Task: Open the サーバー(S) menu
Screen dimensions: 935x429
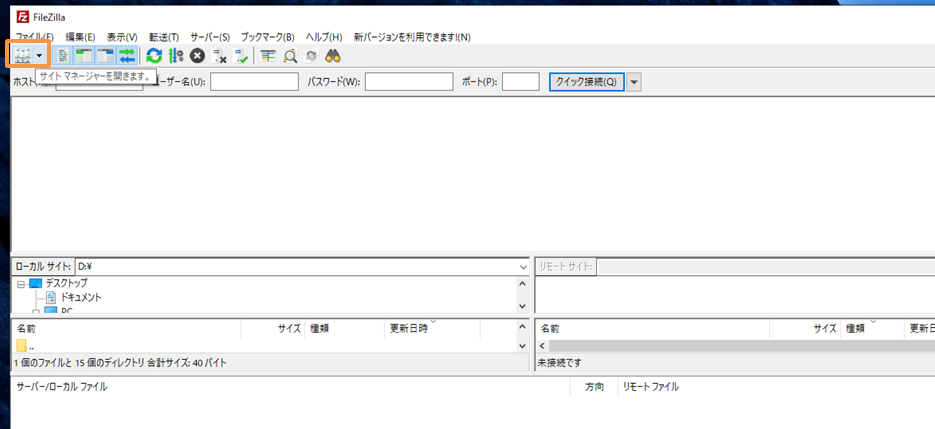Action: pos(210,37)
